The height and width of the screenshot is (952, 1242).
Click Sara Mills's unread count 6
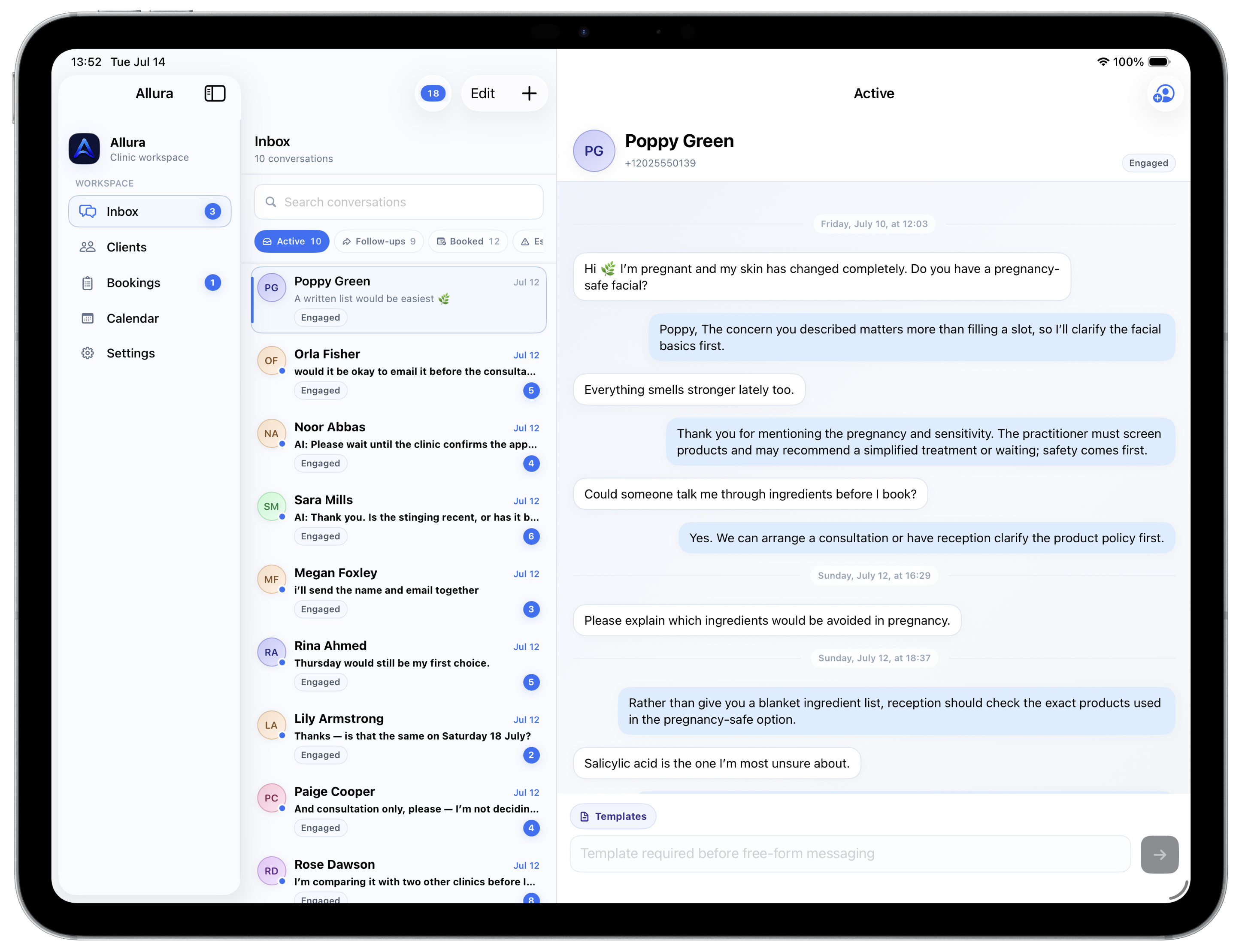(x=531, y=537)
